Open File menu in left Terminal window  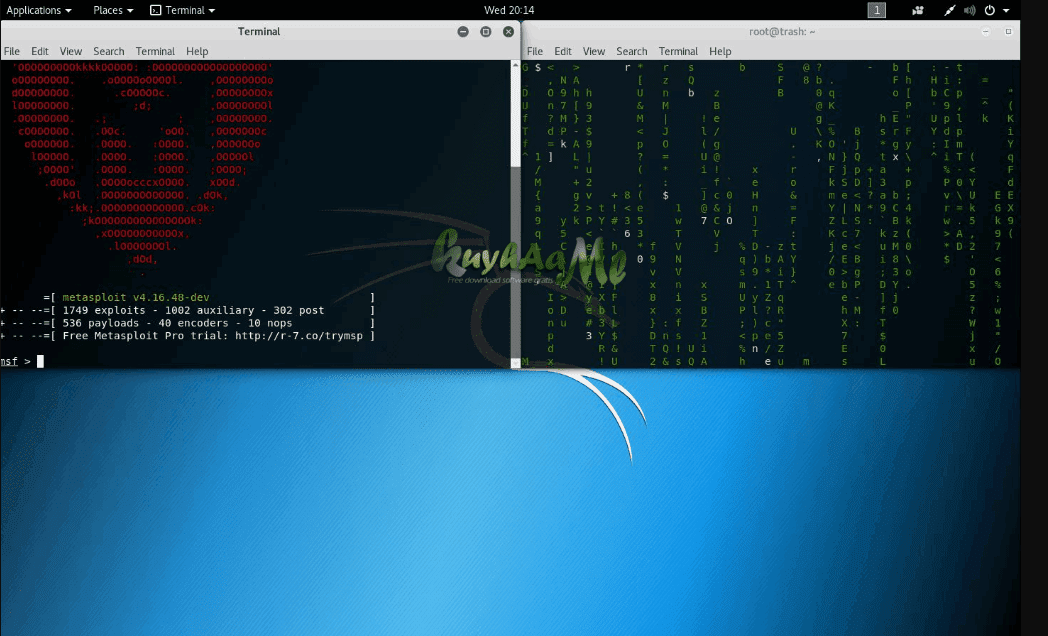pos(11,51)
